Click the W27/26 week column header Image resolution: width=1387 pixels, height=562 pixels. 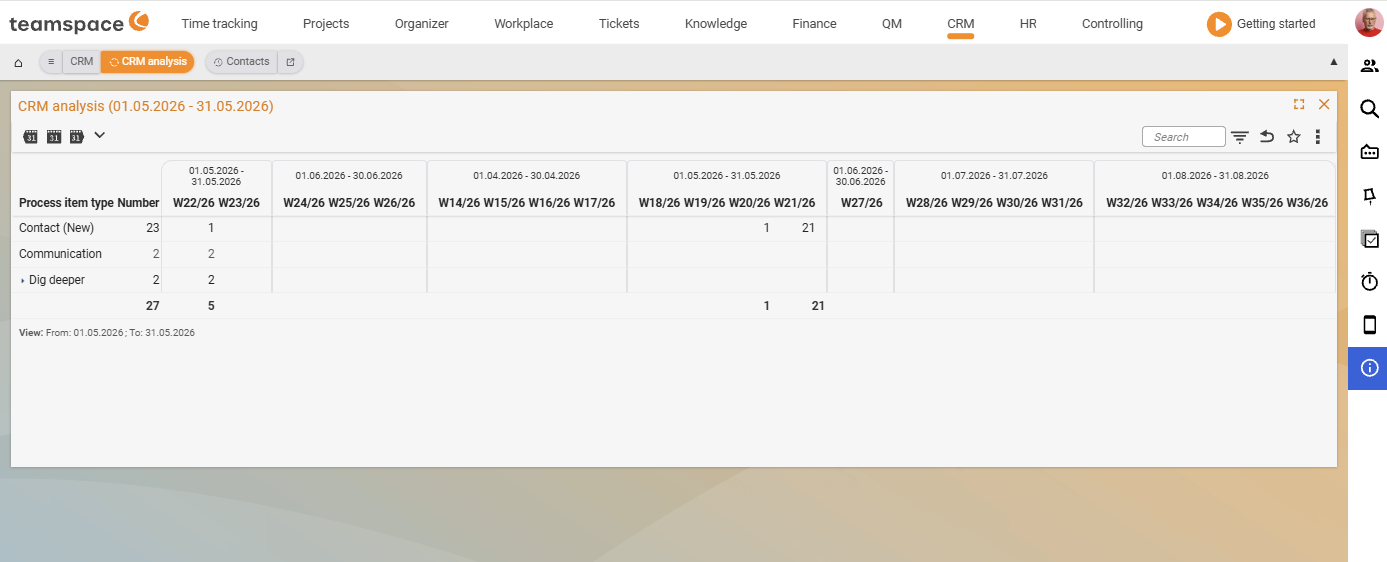(861, 203)
